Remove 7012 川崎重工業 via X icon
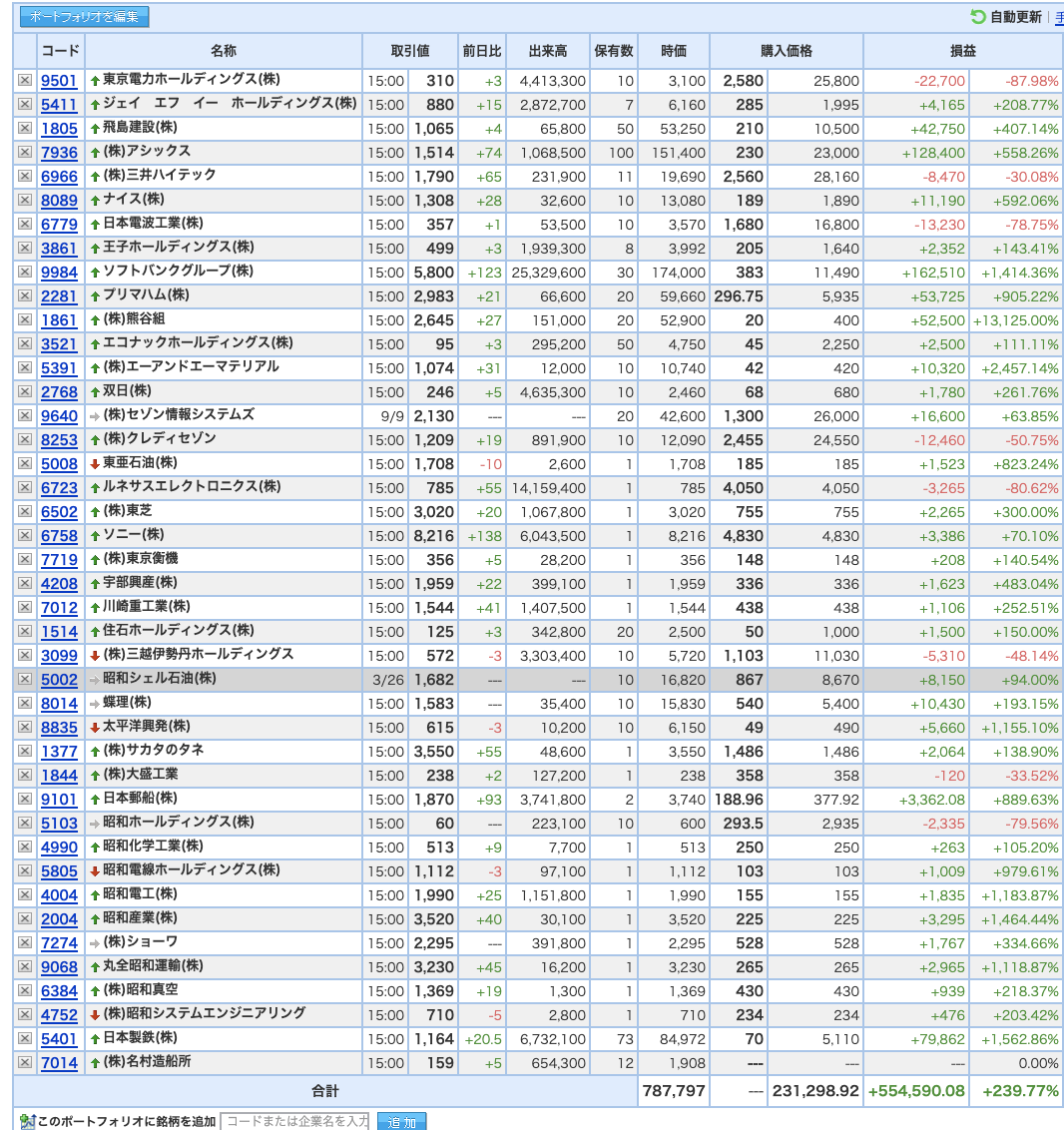The width and height of the screenshot is (1064, 1130). (x=25, y=607)
